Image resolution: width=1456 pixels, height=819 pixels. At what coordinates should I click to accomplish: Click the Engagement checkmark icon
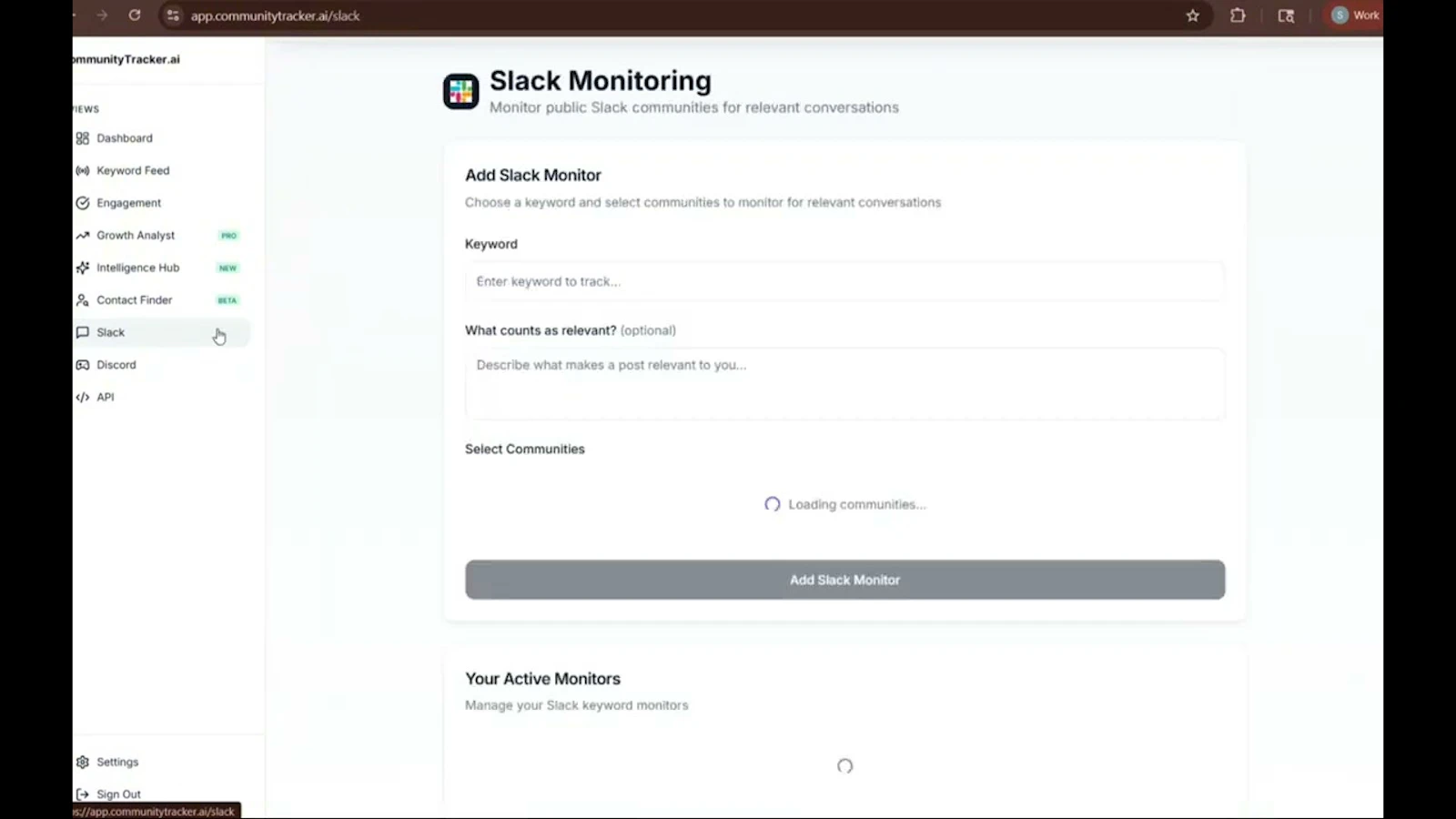tap(82, 203)
